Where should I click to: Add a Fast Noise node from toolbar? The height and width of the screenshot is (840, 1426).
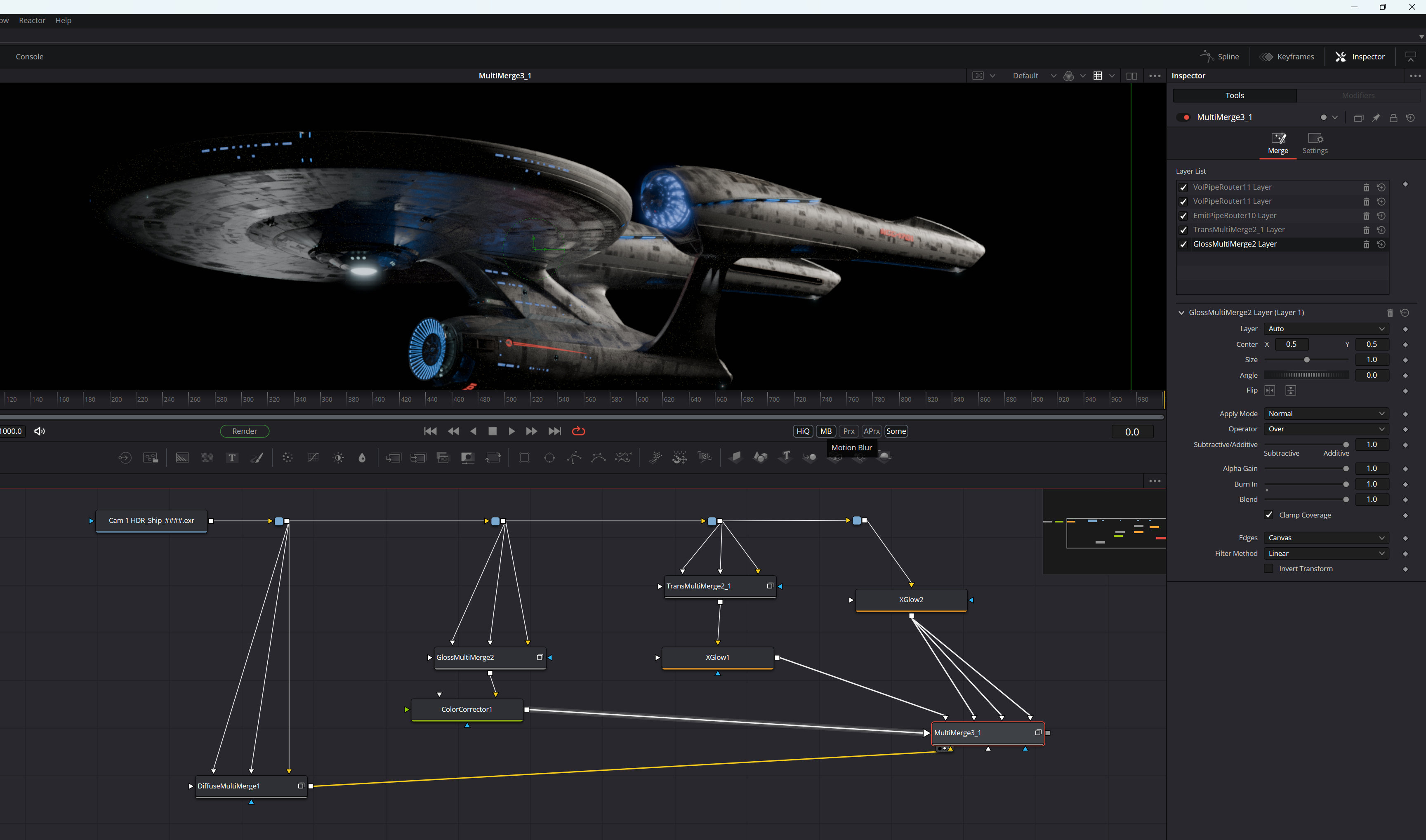pyautogui.click(x=207, y=458)
